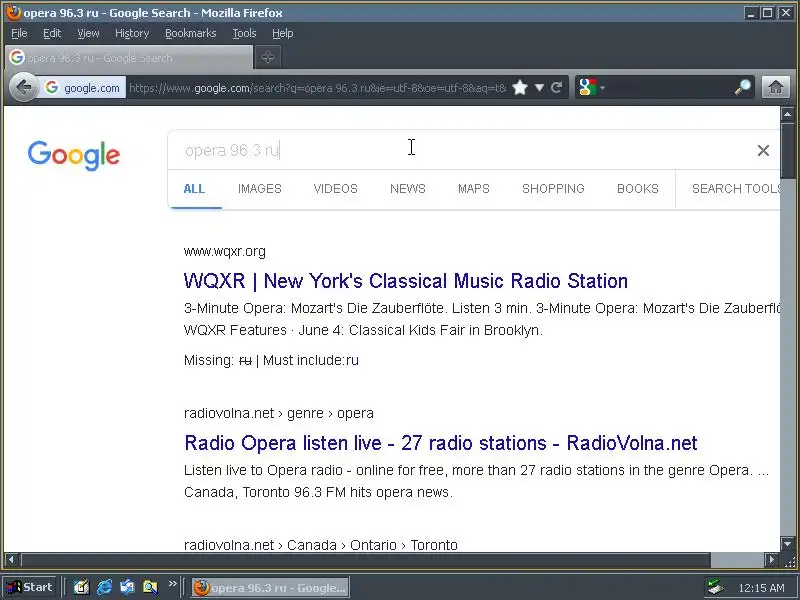Open Search Tools options
The height and width of the screenshot is (600, 800).
[736, 189]
